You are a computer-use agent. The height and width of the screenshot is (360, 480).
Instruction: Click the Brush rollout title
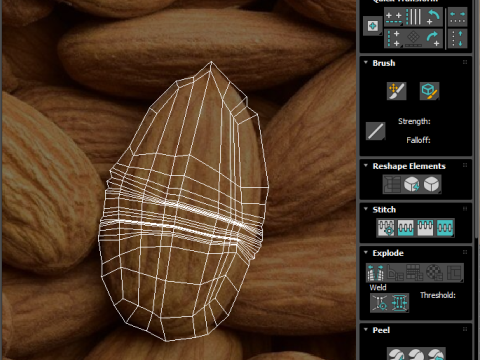click(384, 63)
